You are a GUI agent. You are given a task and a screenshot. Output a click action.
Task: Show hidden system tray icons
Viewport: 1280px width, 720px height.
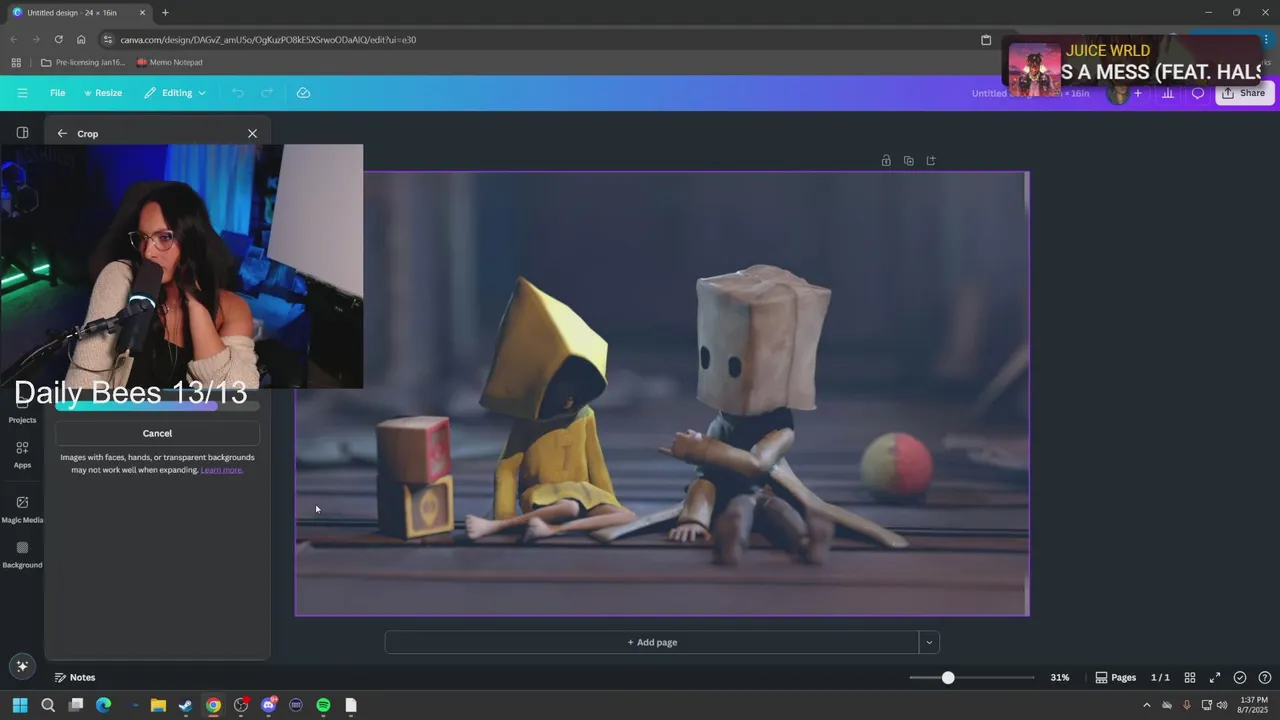pos(1147,705)
